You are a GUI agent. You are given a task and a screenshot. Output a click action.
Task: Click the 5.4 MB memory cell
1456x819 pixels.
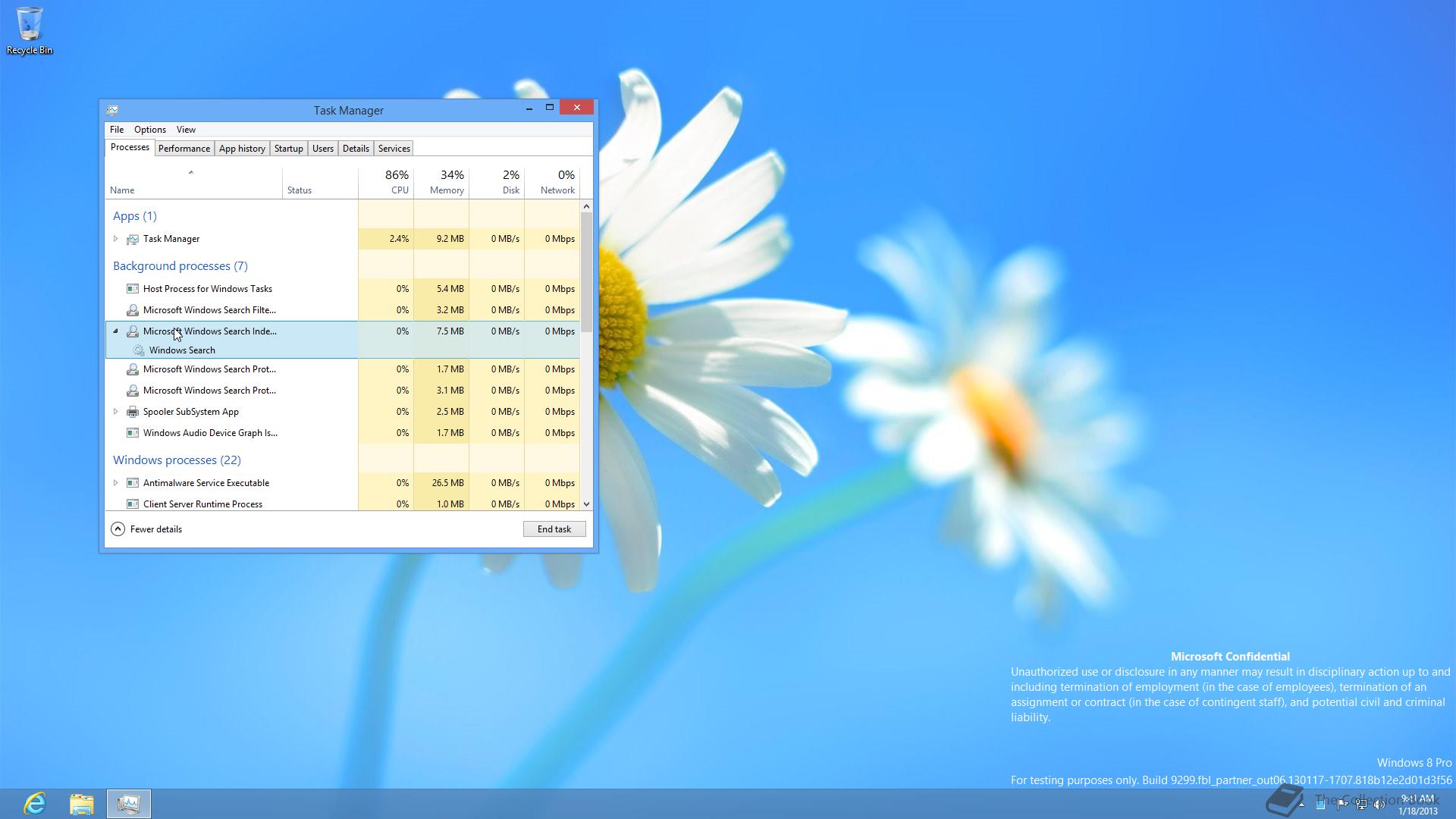[441, 289]
